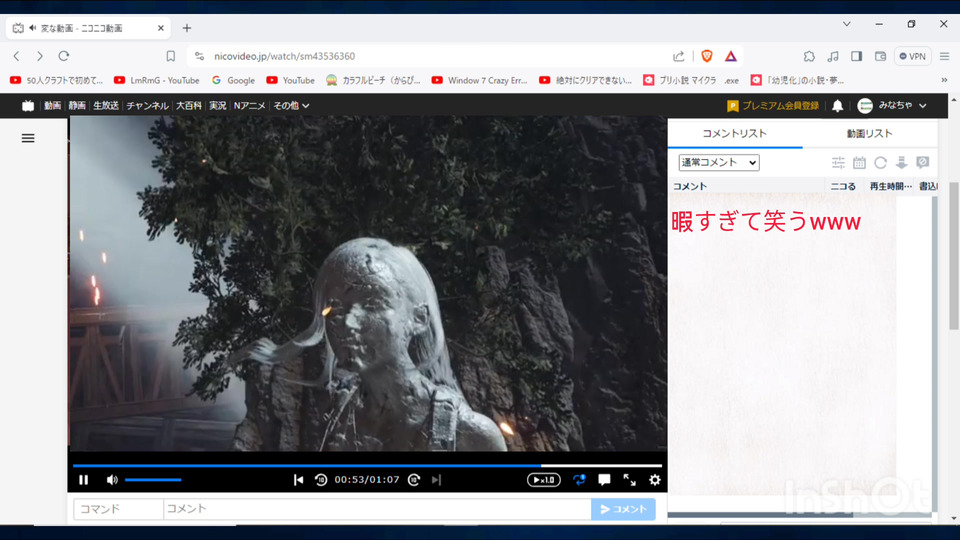Bookmark this page

click(x=171, y=56)
